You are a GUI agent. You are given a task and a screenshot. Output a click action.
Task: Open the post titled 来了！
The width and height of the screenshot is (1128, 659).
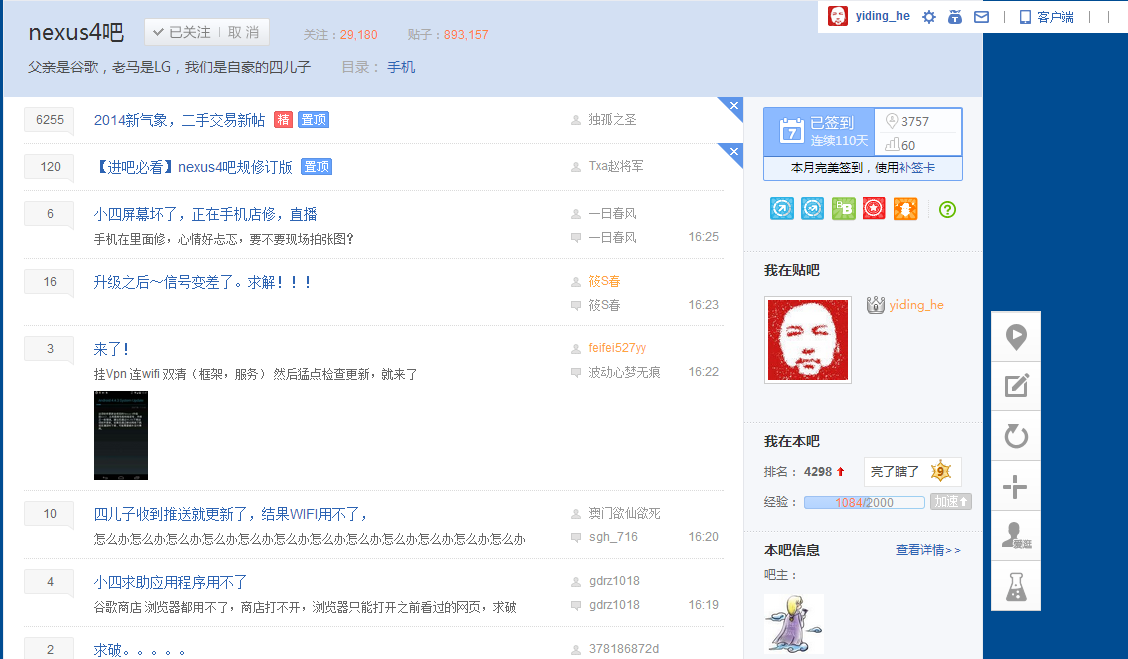(x=112, y=350)
